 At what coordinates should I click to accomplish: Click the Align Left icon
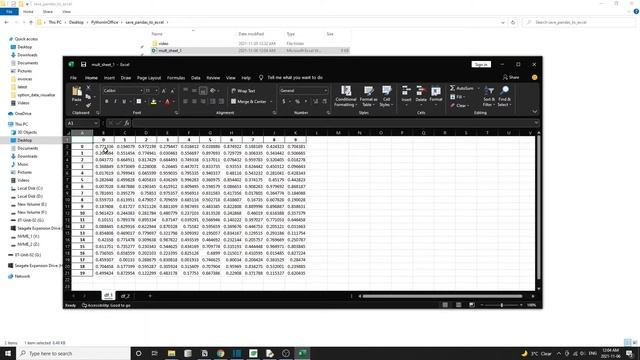pyautogui.click(x=185, y=101)
